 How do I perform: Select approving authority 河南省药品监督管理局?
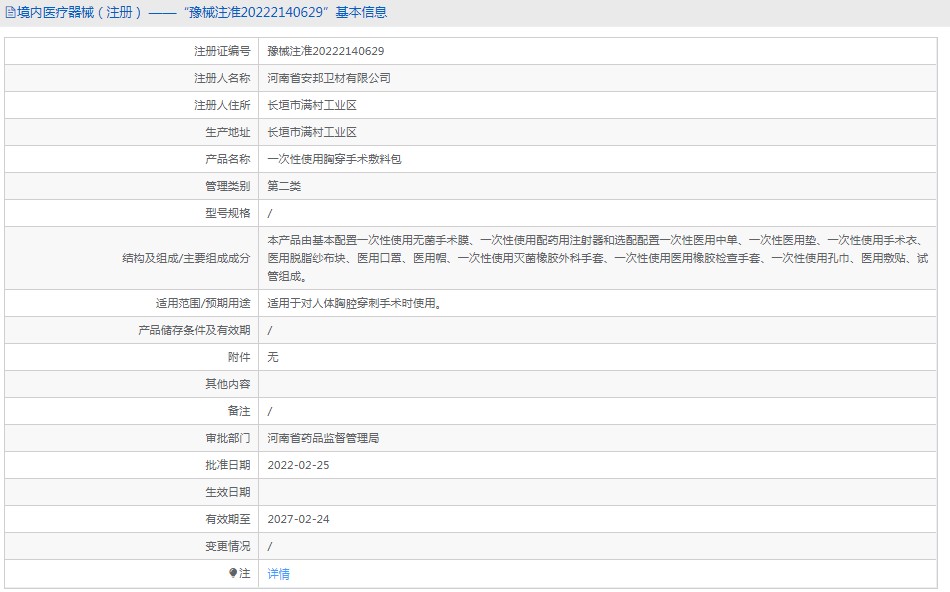(x=323, y=438)
